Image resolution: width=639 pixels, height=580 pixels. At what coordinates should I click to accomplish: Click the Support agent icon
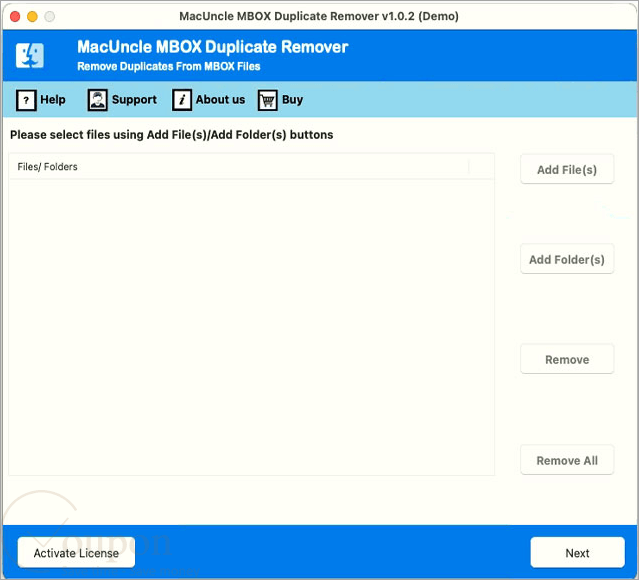(97, 100)
